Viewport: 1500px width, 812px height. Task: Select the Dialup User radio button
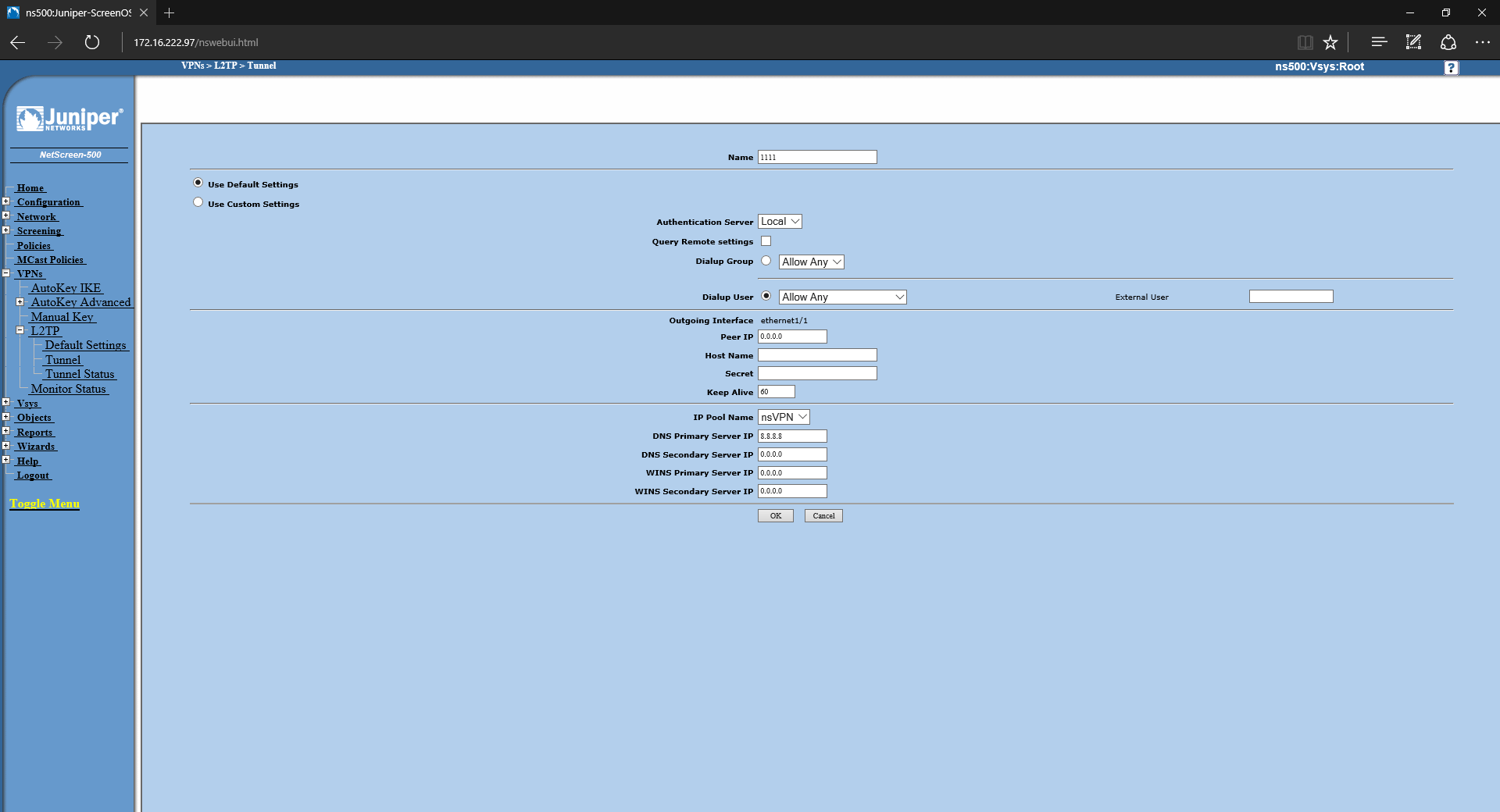766,296
